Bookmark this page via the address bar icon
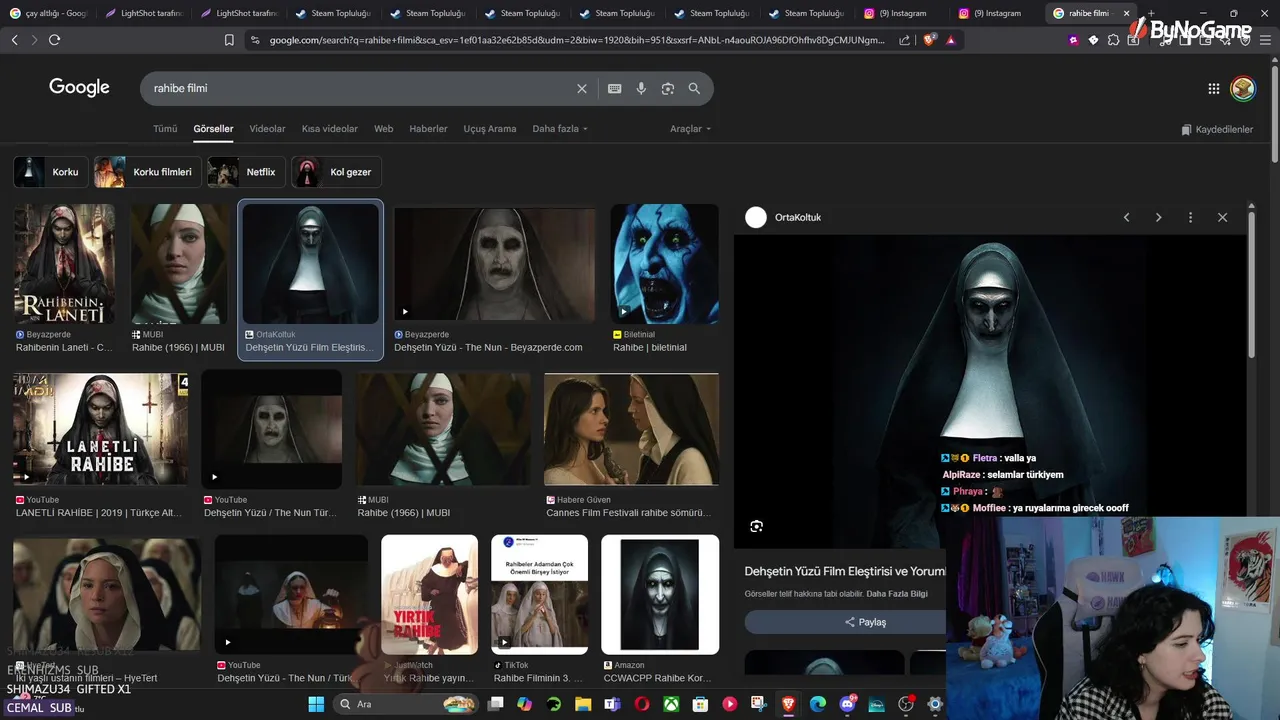This screenshot has height=720, width=1280. pyautogui.click(x=229, y=40)
